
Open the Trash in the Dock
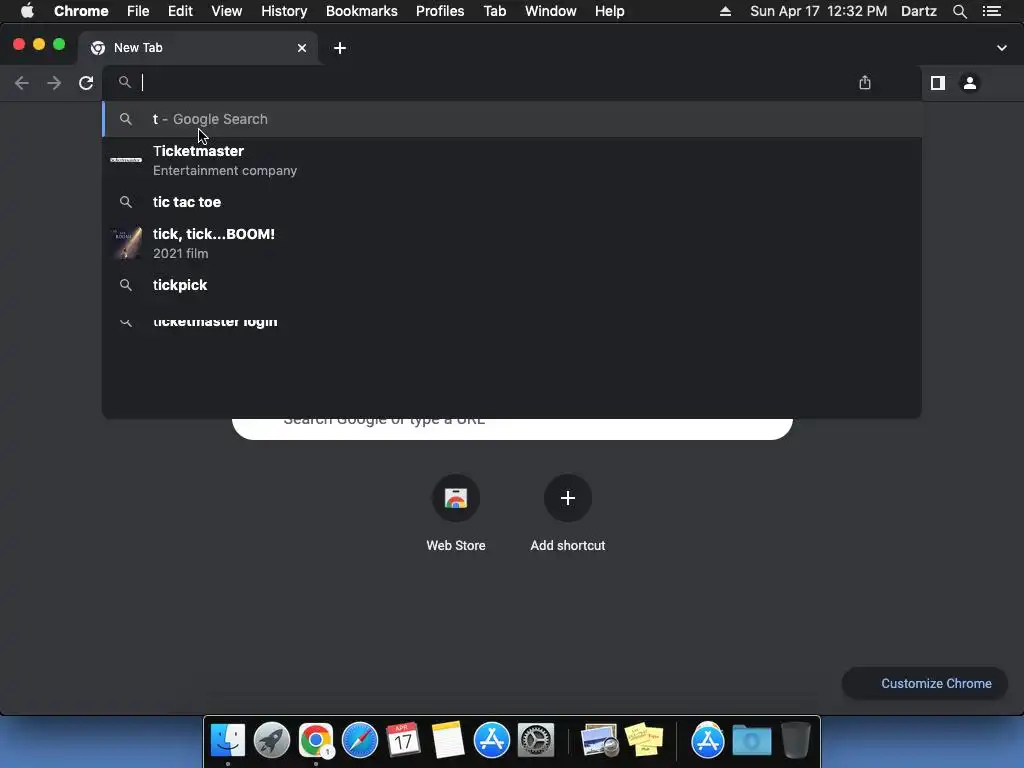[x=795, y=740]
